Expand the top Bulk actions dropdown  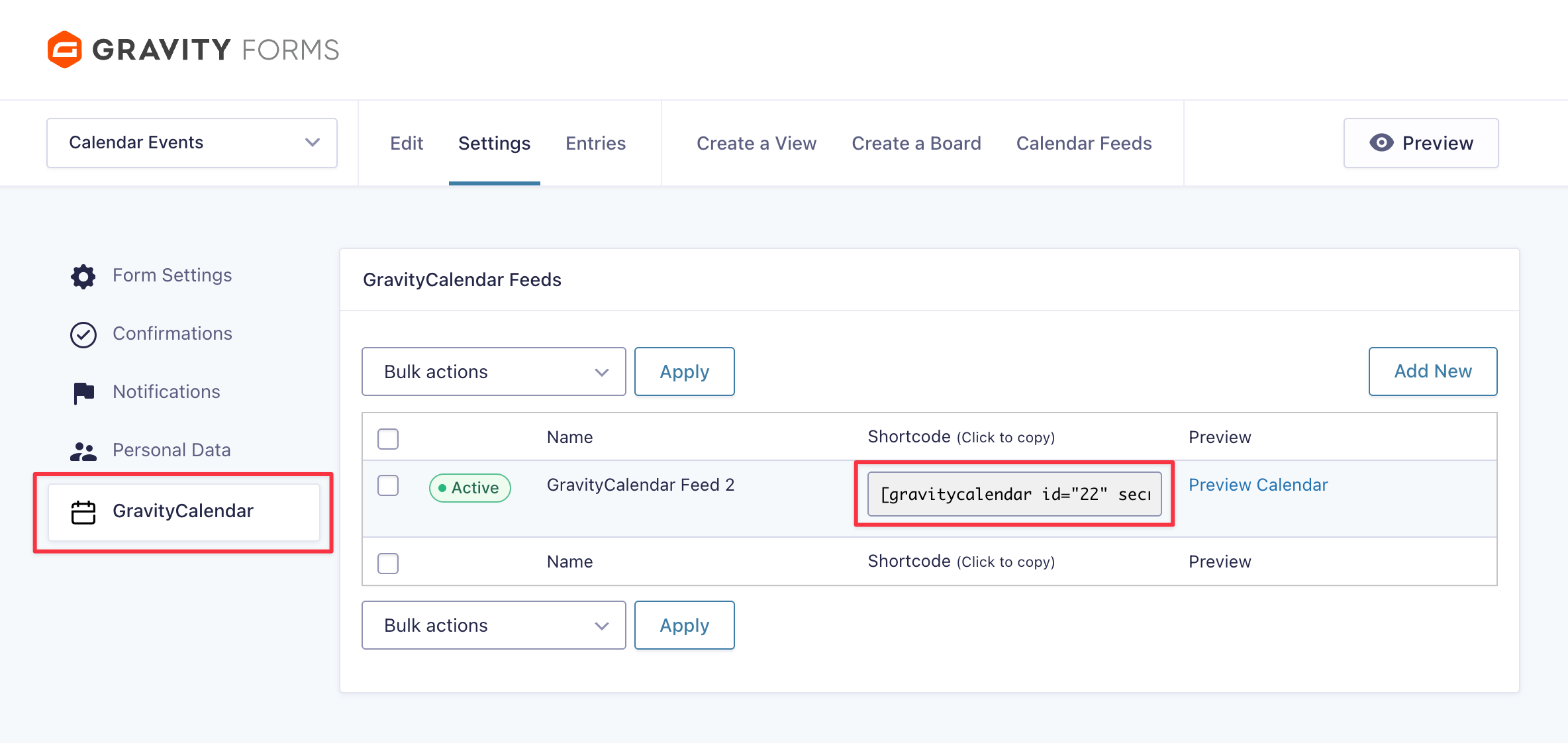(493, 372)
